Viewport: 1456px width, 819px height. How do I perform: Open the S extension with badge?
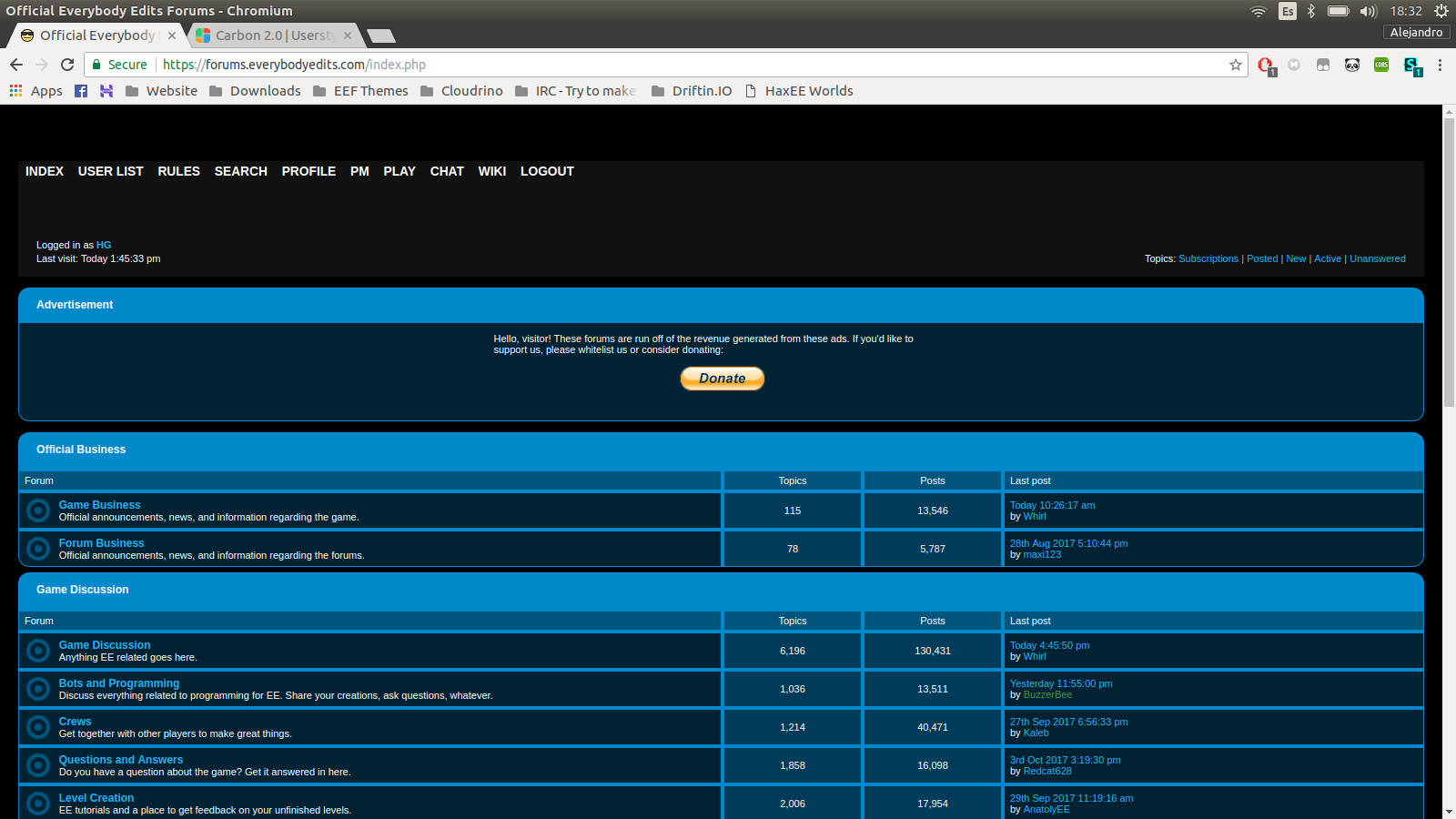coord(1411,66)
